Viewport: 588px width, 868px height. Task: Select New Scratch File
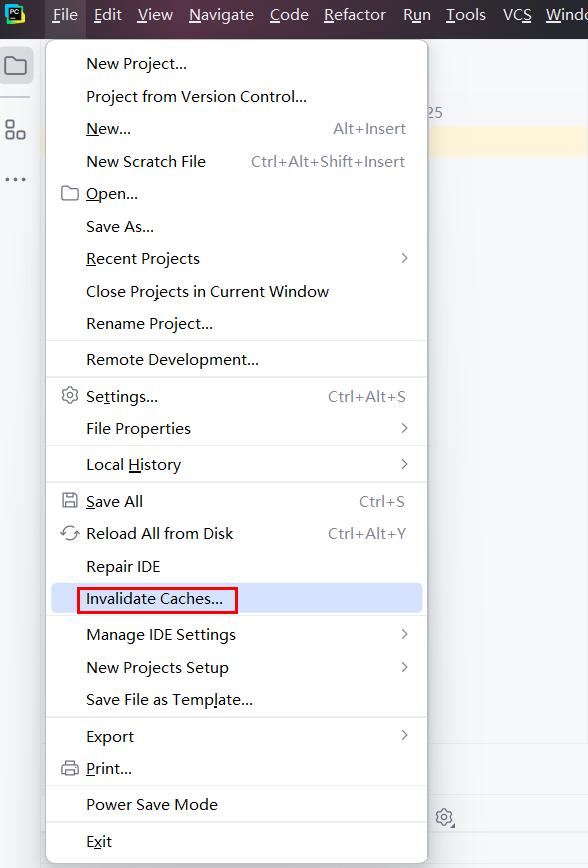click(236, 161)
